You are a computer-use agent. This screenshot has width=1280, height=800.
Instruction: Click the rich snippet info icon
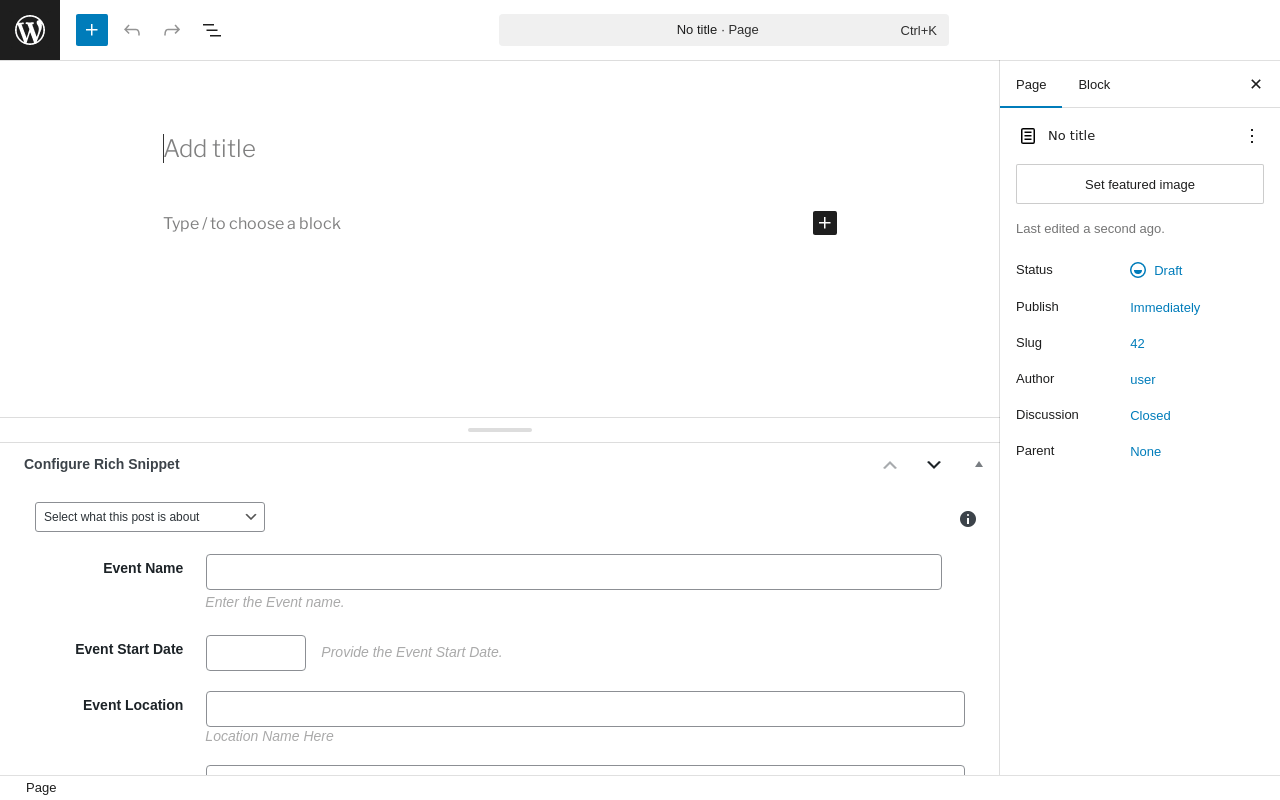pyautogui.click(x=968, y=519)
